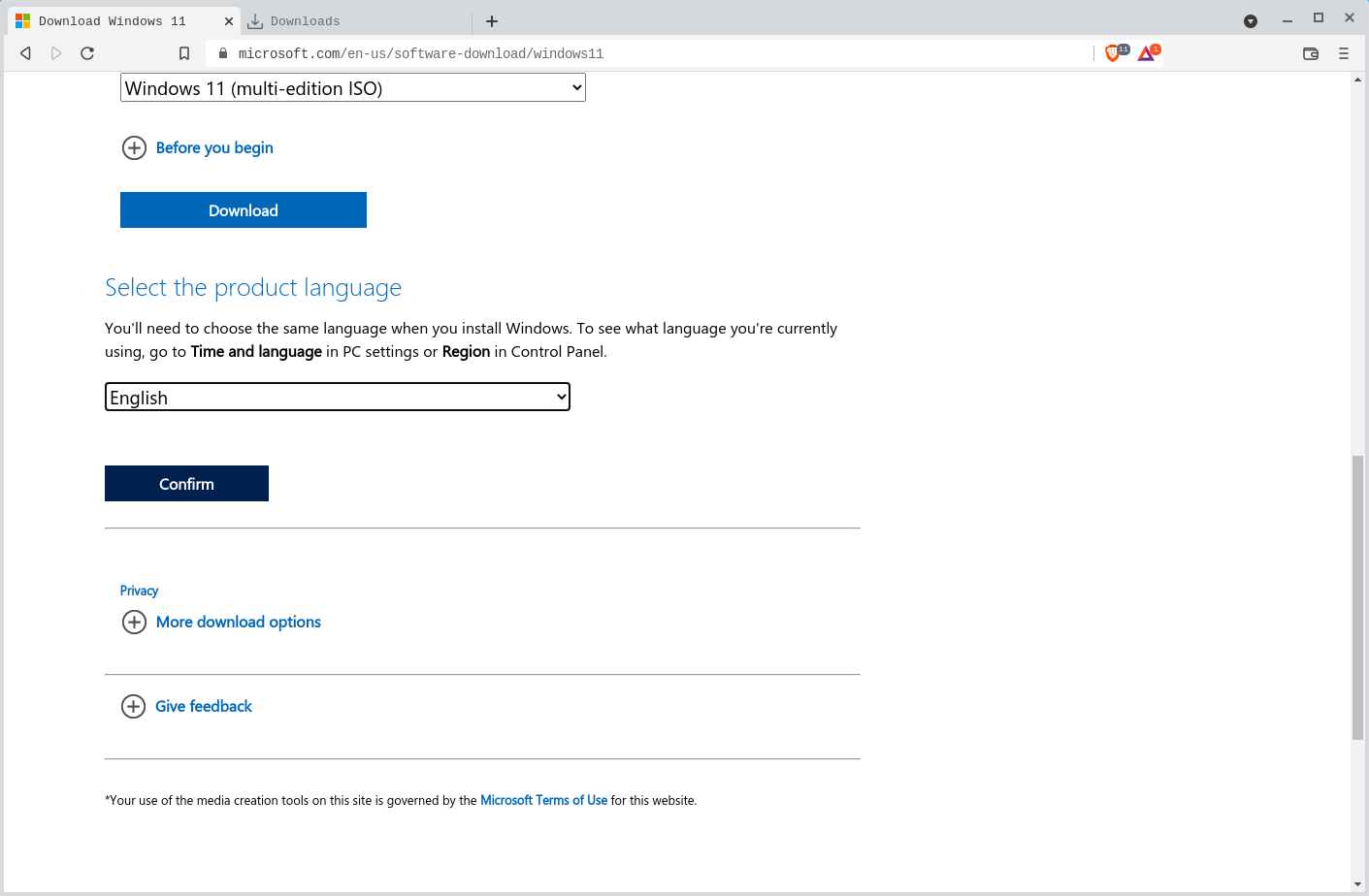Close the Download Windows 11 tab
The height and width of the screenshot is (896, 1369).
(x=229, y=21)
